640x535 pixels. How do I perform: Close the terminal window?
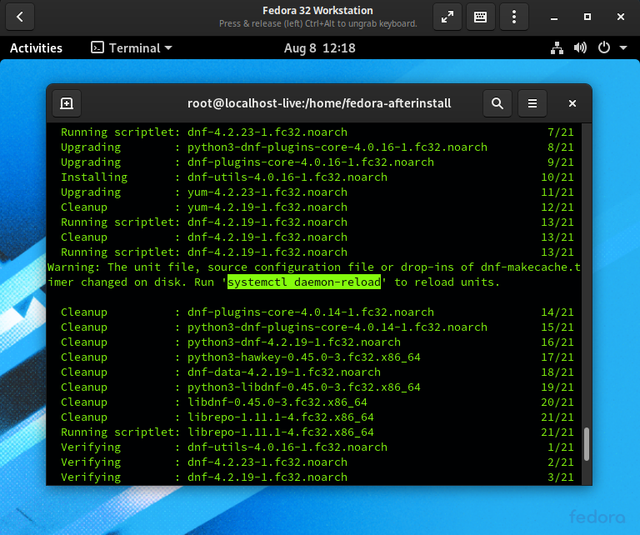[572, 104]
